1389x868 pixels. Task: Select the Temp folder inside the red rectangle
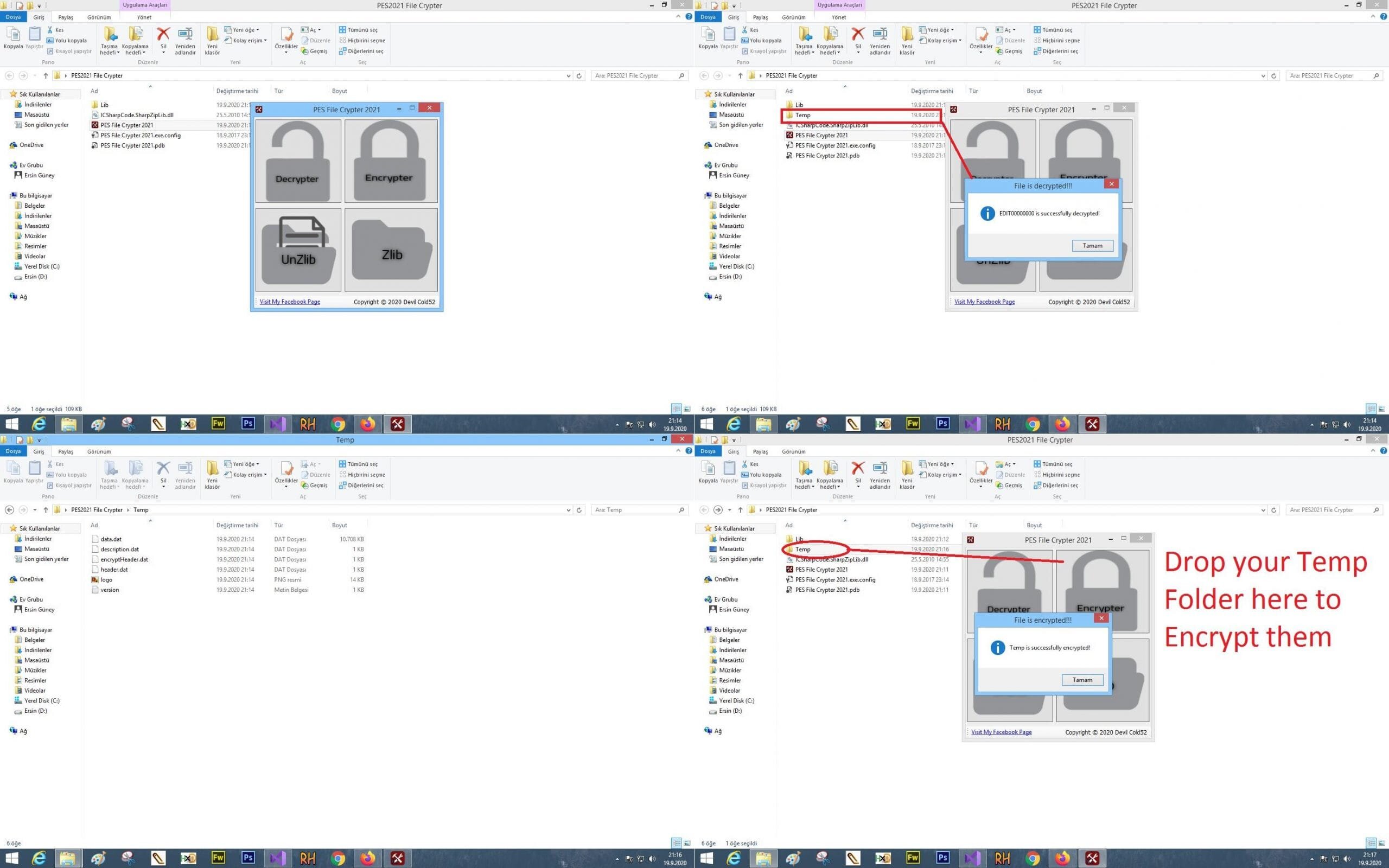click(803, 115)
